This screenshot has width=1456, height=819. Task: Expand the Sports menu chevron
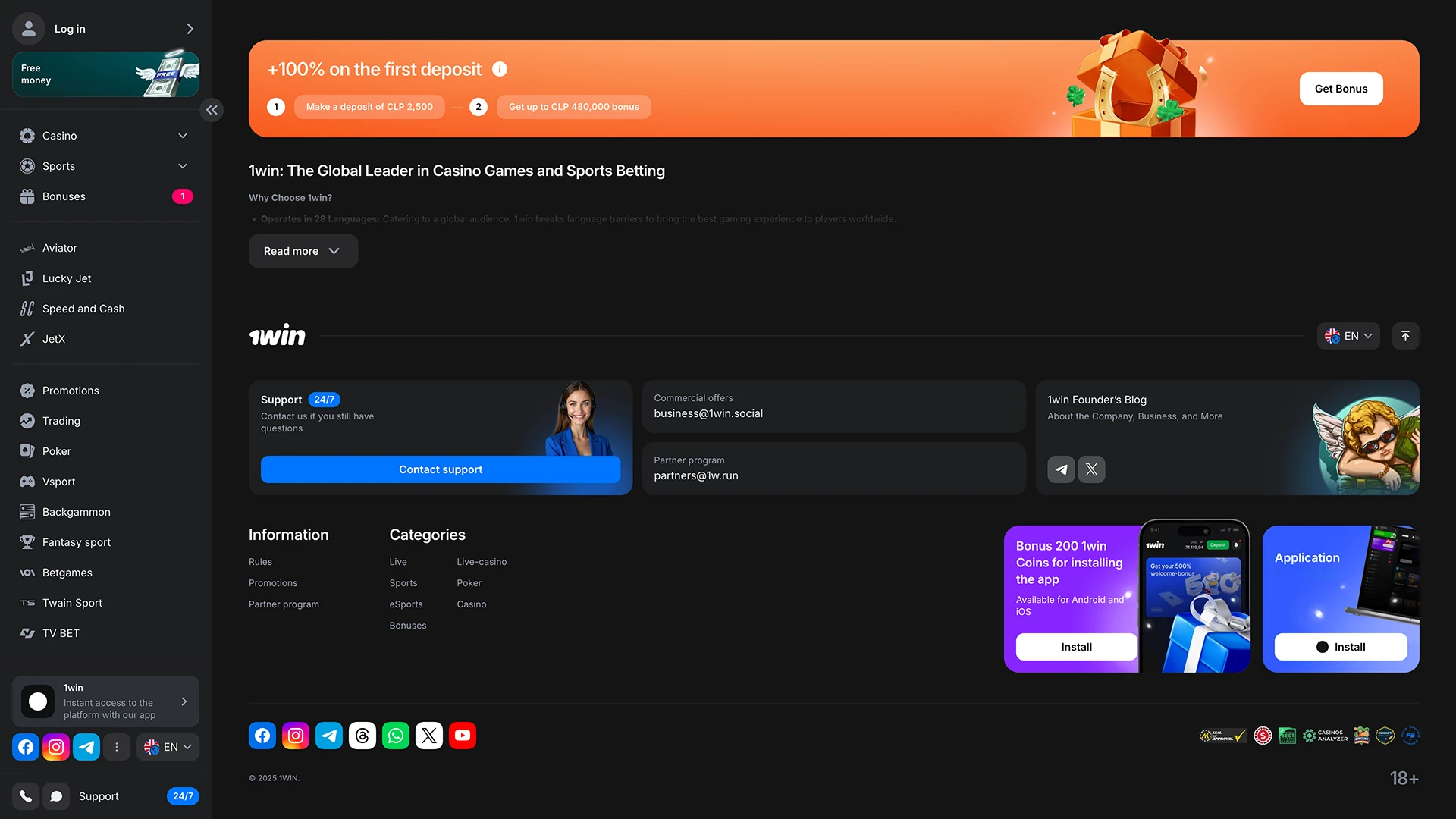click(x=183, y=166)
